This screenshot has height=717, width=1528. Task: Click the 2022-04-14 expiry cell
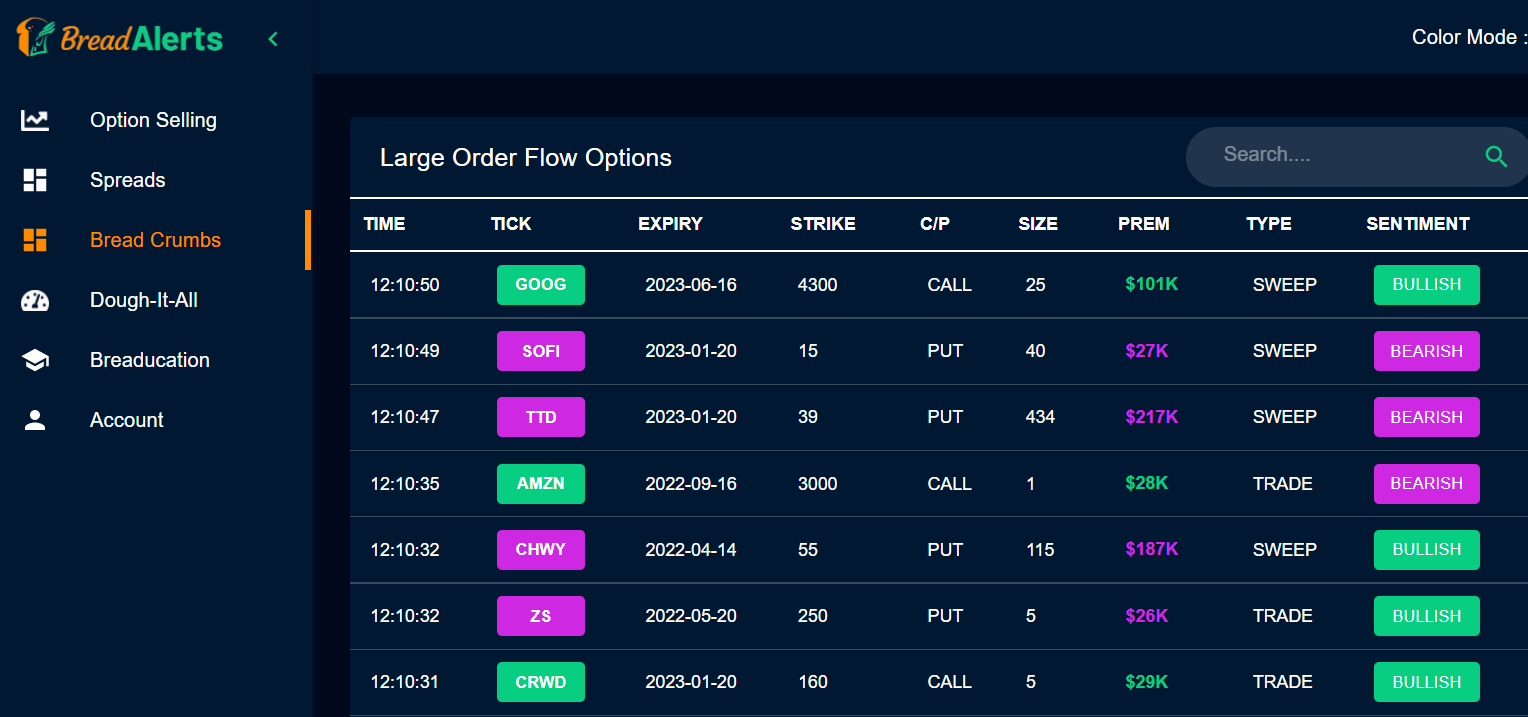point(691,550)
